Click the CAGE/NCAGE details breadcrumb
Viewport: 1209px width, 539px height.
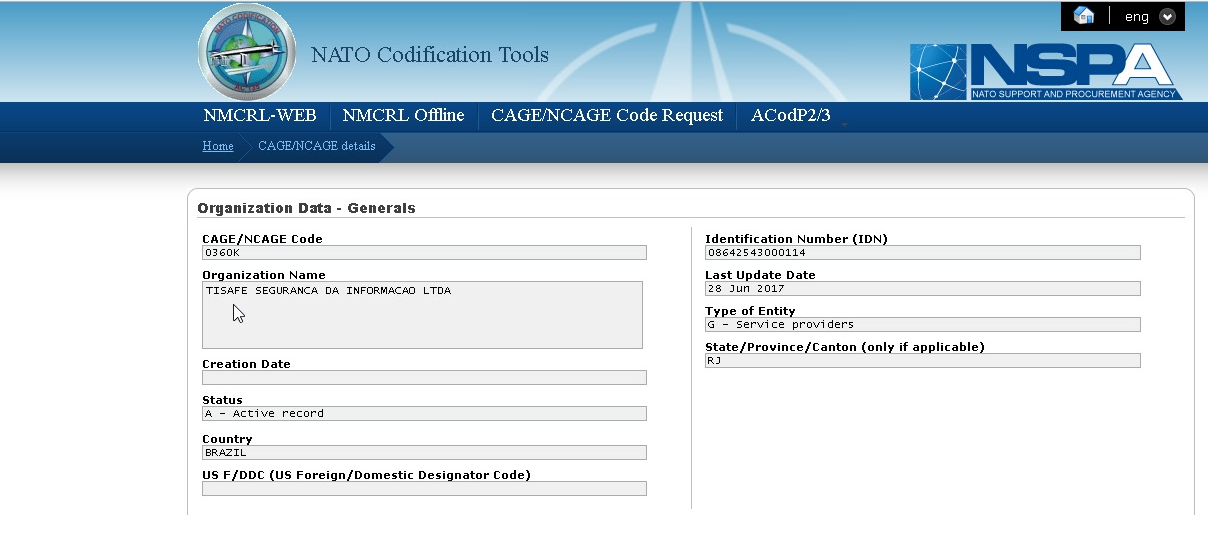click(317, 146)
